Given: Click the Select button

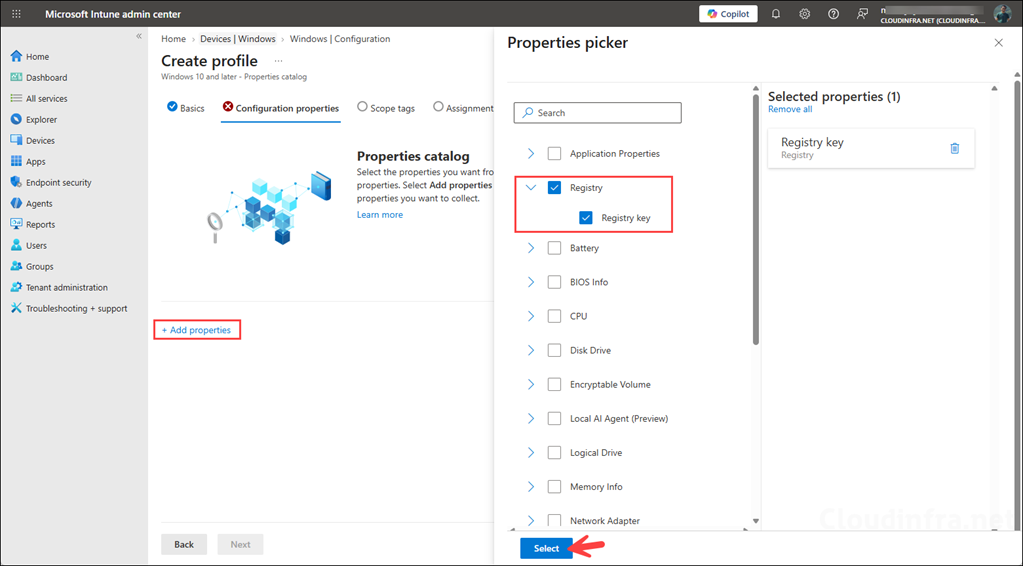Looking at the screenshot, I should [x=546, y=548].
